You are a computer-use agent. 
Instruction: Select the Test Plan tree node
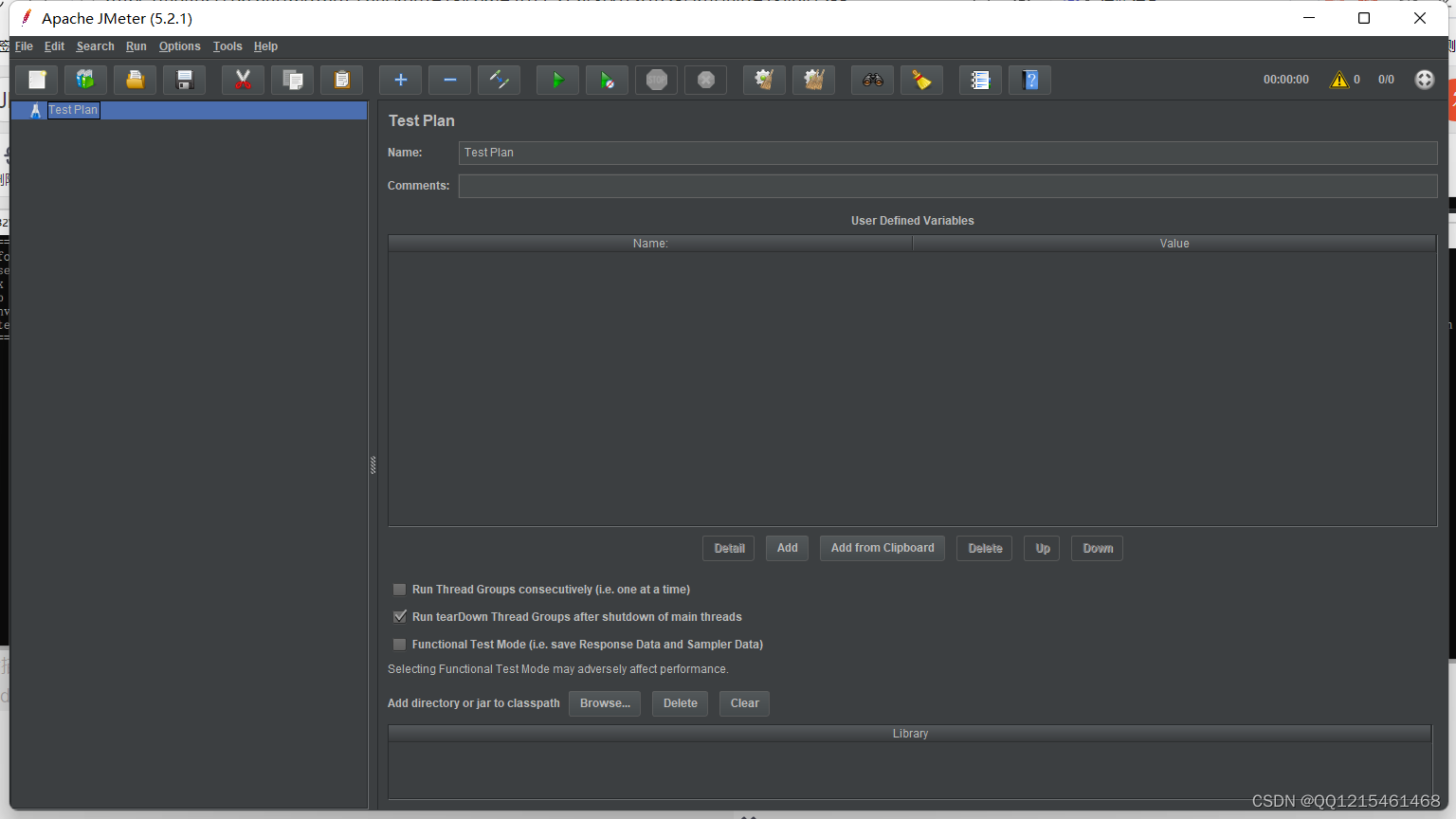point(73,110)
